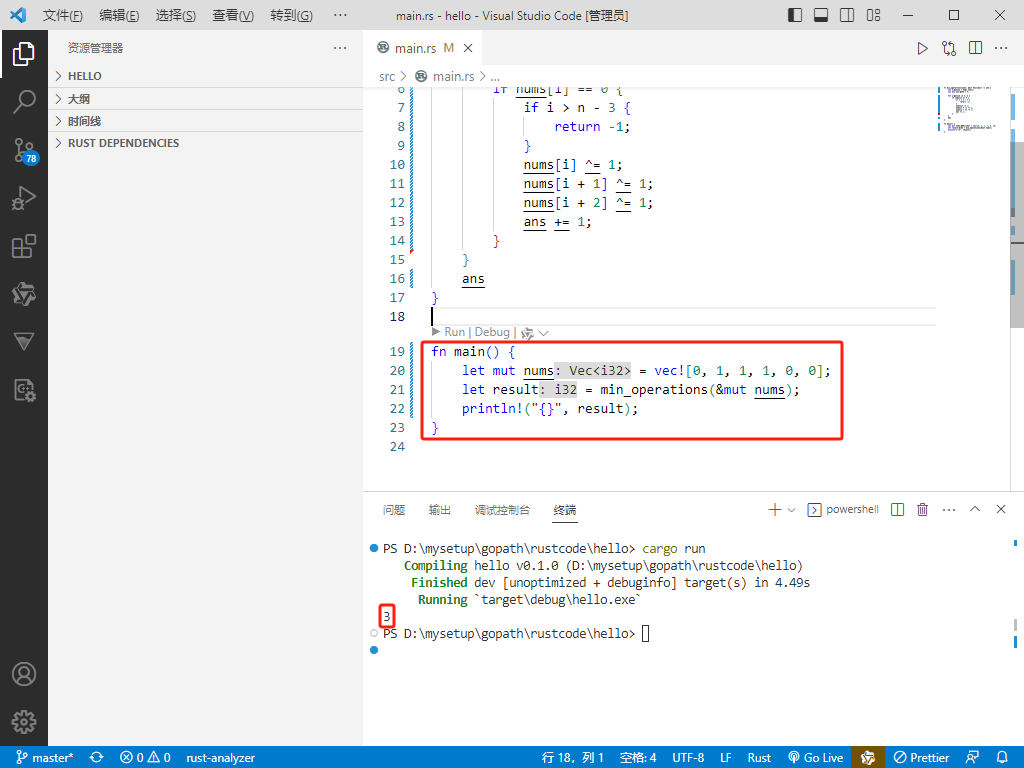The width and height of the screenshot is (1024, 768).
Task: Expand the RUST DEPENDENCIES section
Action: (x=206, y=143)
